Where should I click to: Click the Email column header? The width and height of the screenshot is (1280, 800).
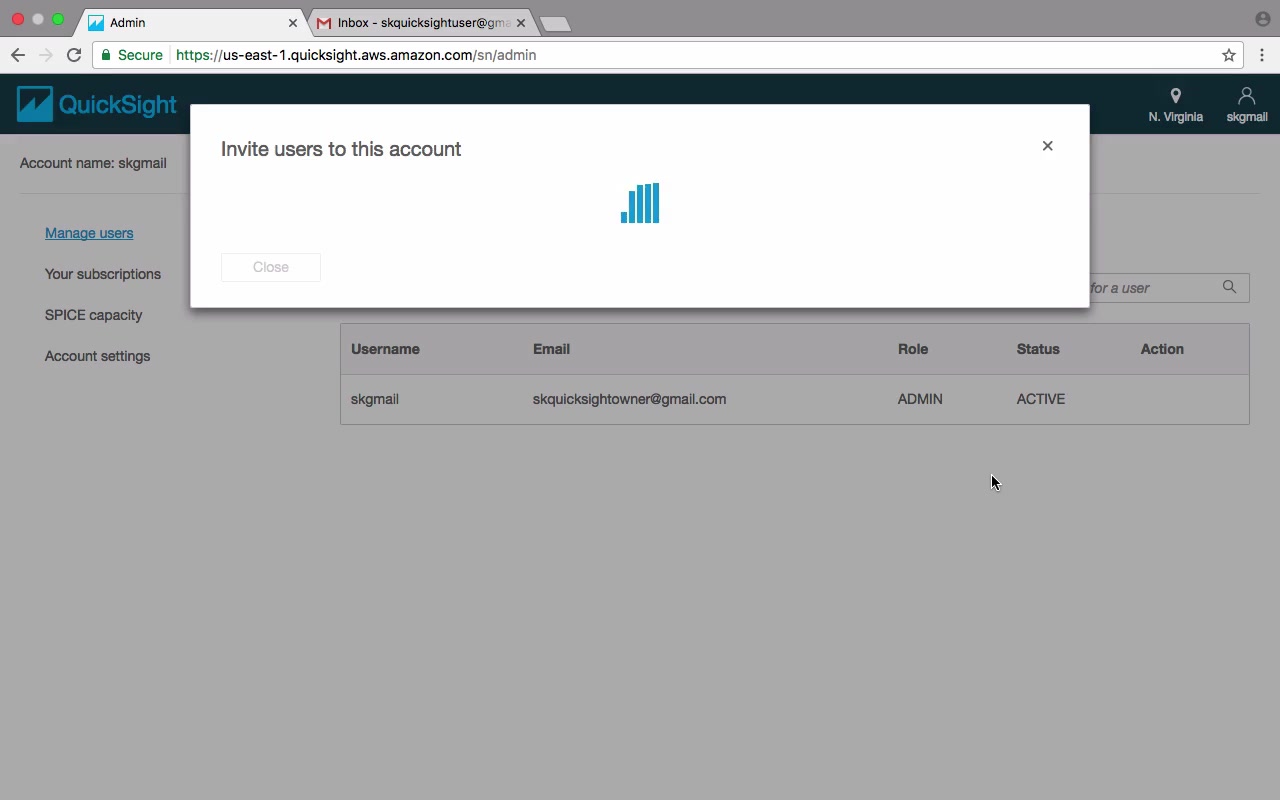[551, 349]
